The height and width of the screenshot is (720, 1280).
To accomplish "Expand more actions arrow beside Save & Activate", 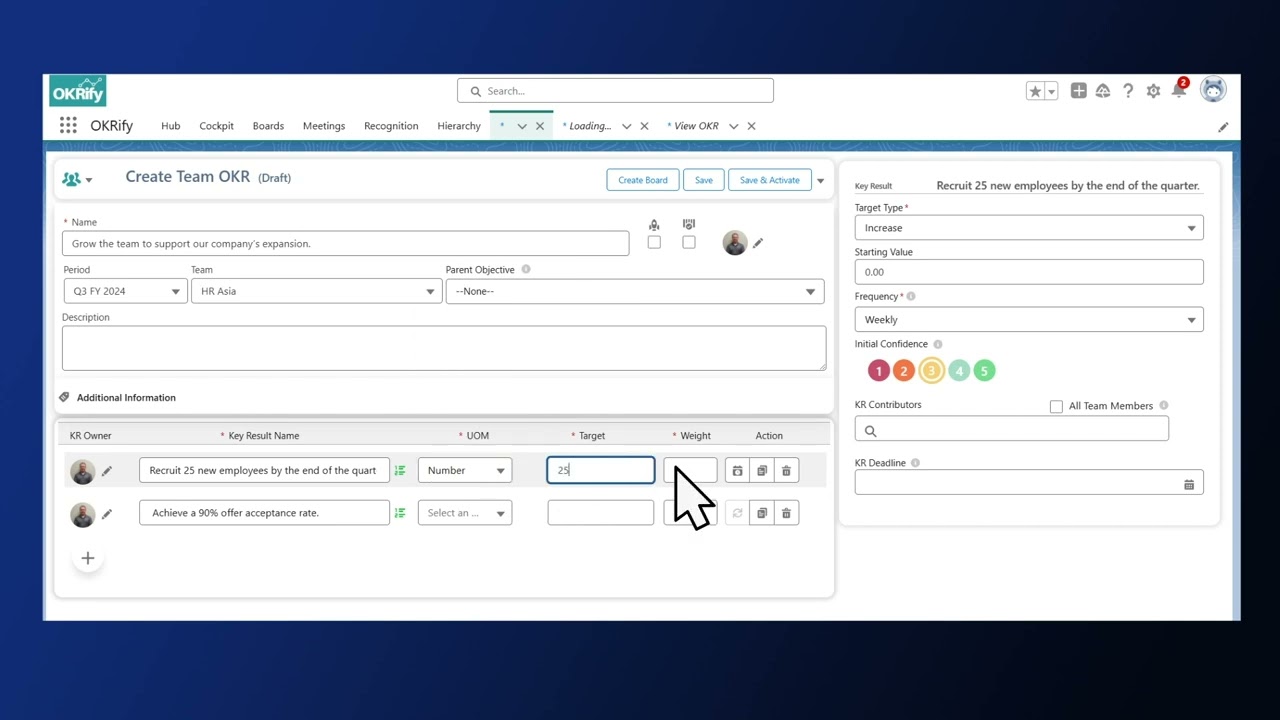I will click(x=820, y=180).
